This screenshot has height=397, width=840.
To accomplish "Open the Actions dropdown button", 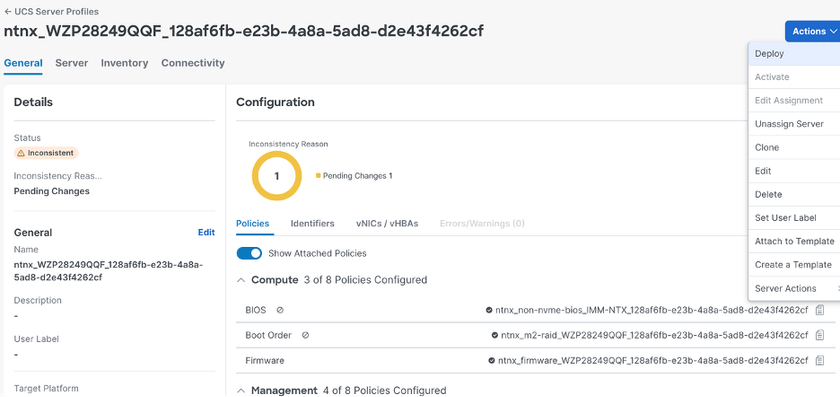I will (812, 31).
